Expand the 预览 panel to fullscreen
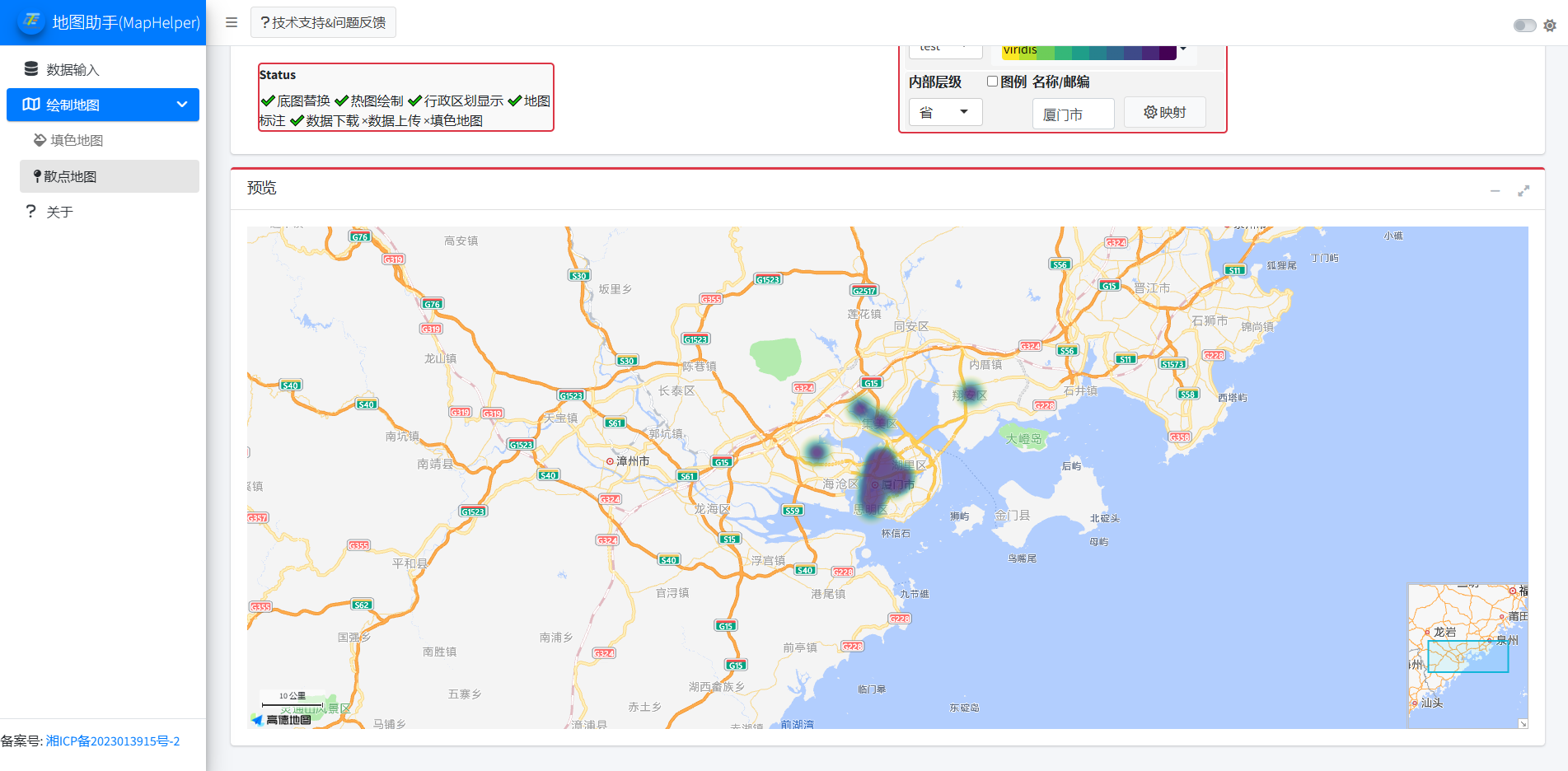The image size is (1568, 771). (1524, 190)
